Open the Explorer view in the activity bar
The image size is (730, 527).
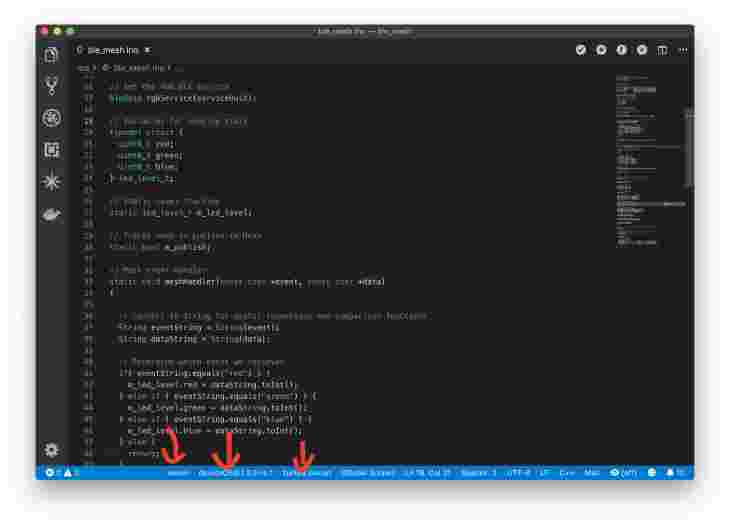(51, 55)
